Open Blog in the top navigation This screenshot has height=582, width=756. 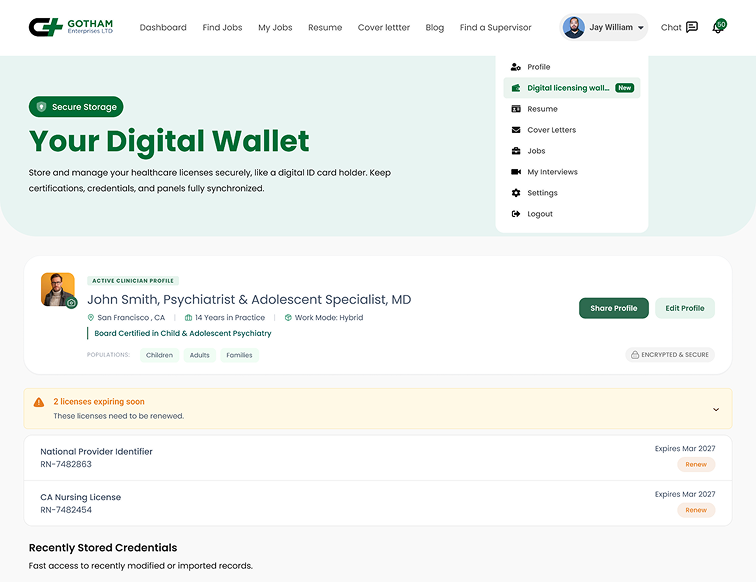point(434,27)
